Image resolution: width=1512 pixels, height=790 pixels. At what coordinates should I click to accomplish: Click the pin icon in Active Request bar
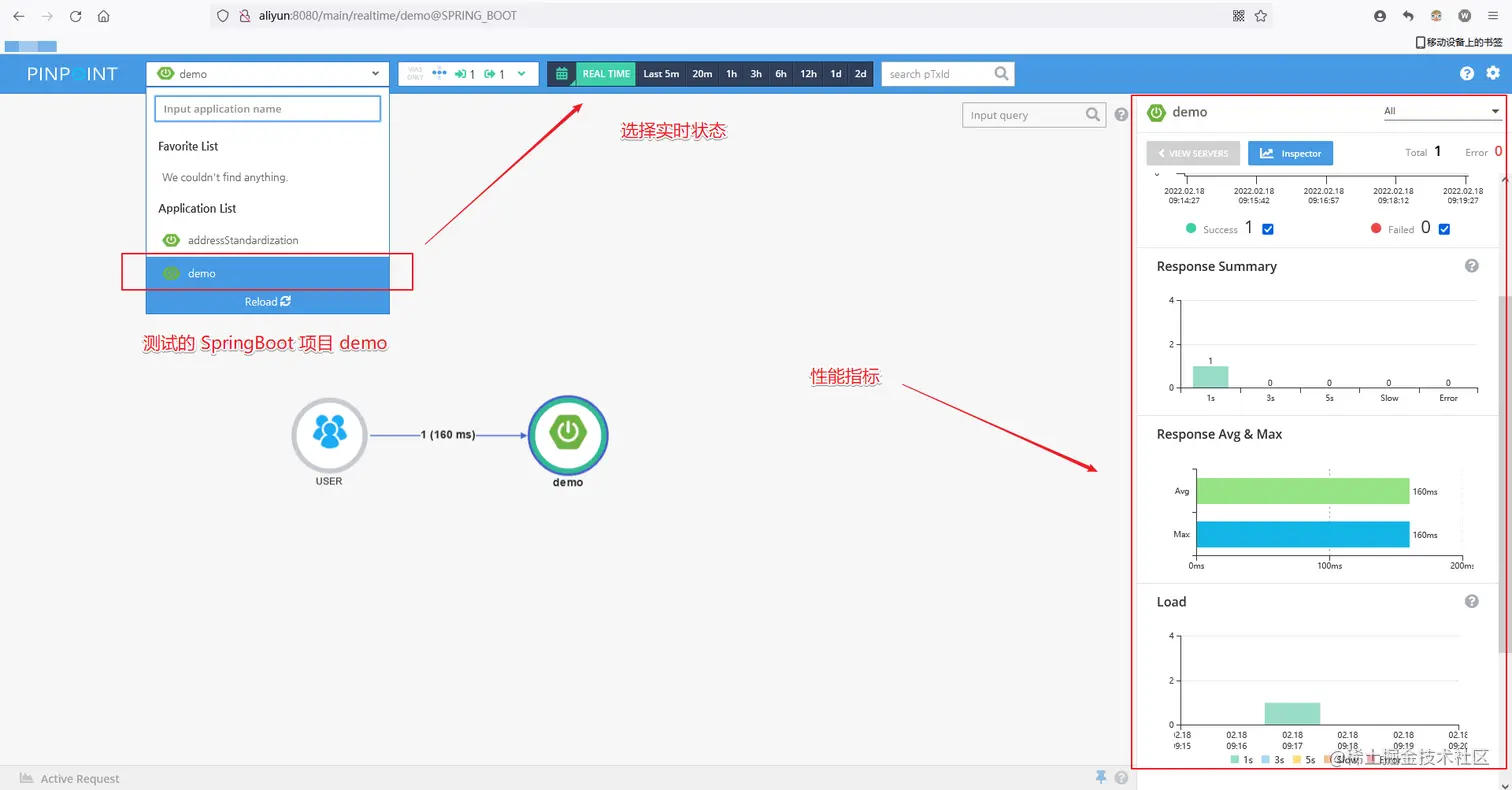tap(1101, 777)
